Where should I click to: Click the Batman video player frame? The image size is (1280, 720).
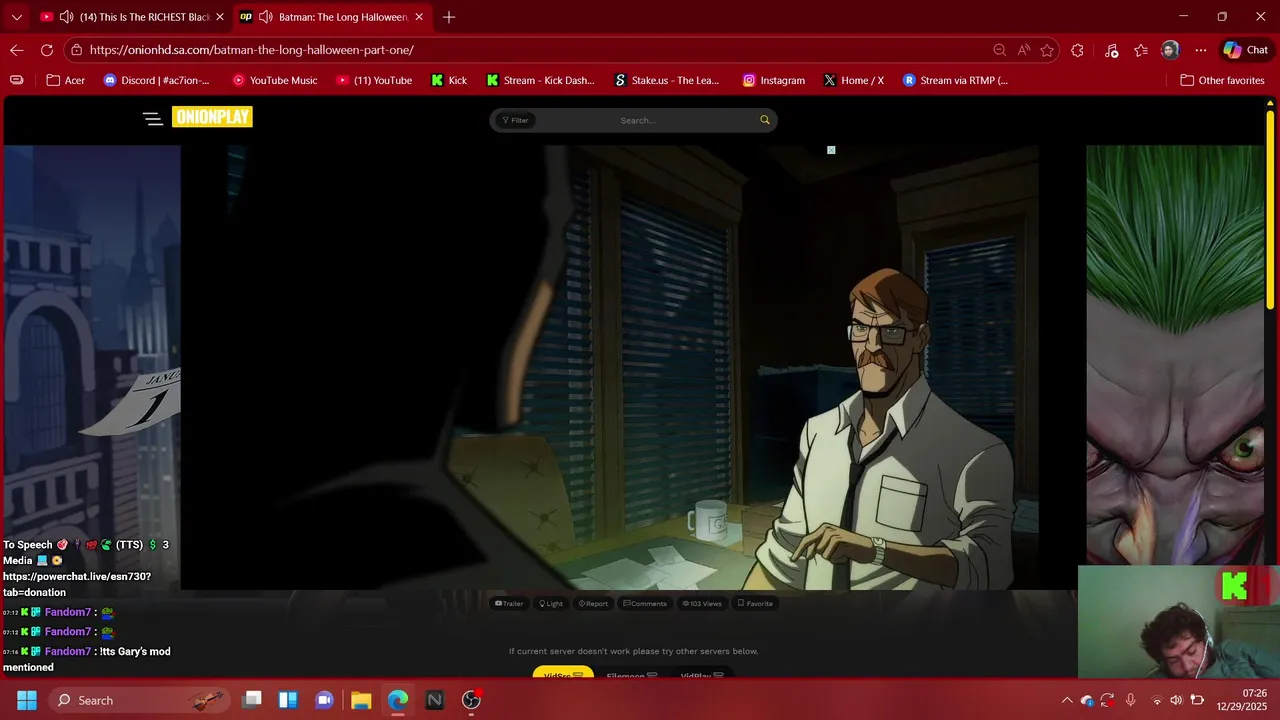[609, 367]
